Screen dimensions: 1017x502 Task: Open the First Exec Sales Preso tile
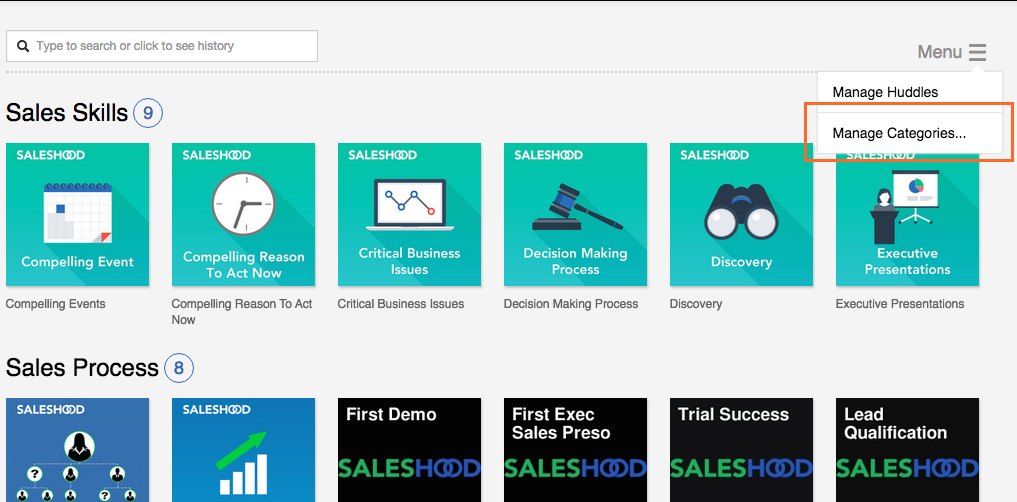pos(575,450)
